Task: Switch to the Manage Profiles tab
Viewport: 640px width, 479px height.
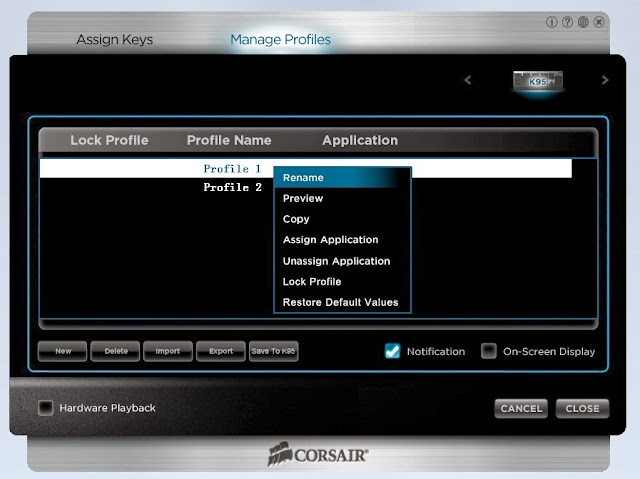Action: (x=280, y=40)
